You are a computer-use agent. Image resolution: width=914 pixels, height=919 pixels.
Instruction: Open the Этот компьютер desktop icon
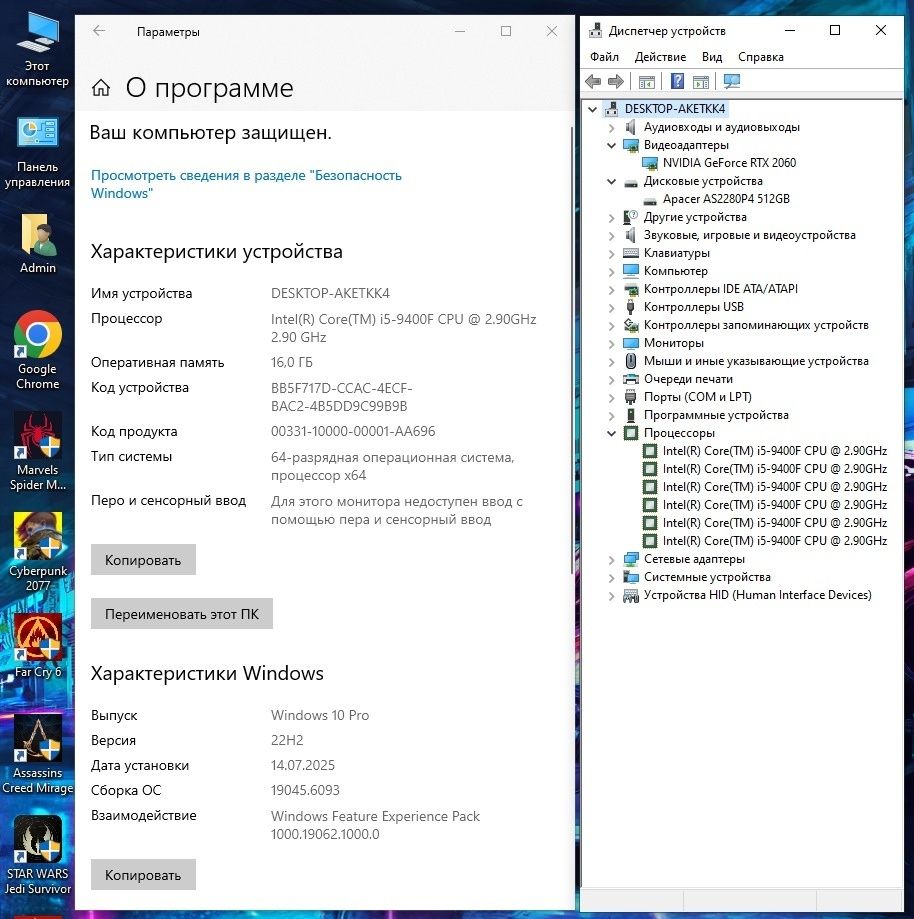[x=38, y=50]
